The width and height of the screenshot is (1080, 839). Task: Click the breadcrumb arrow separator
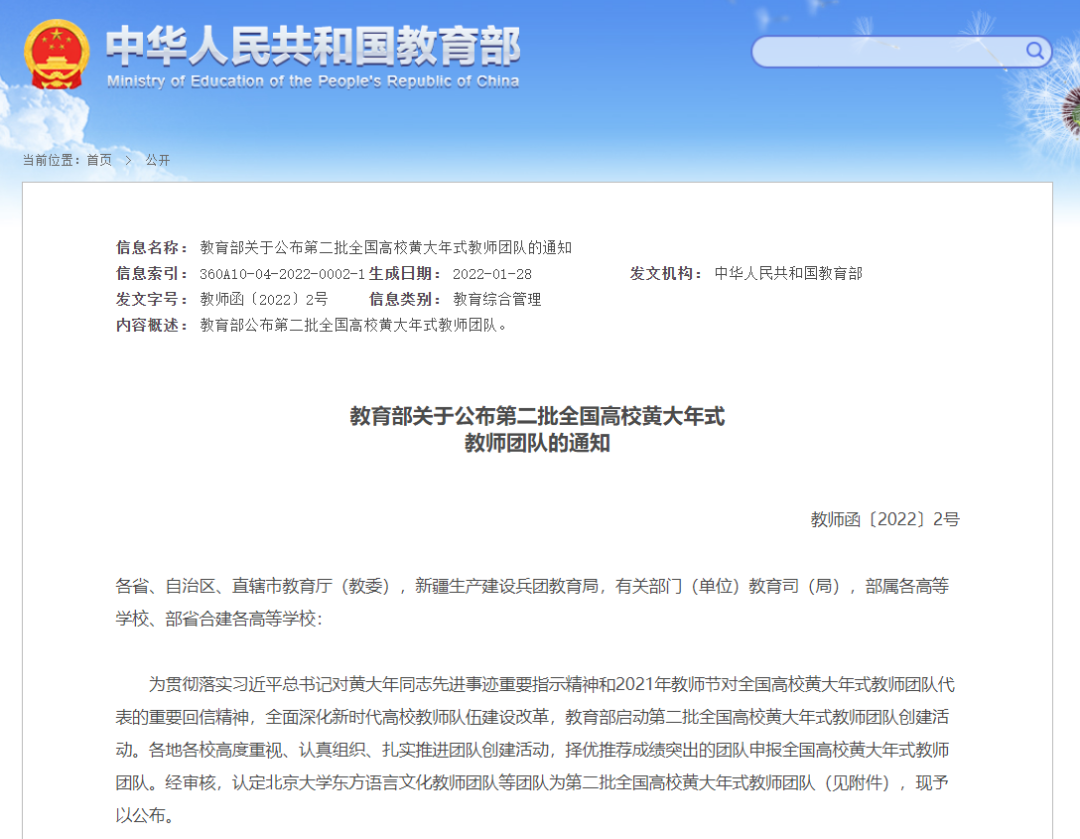(x=128, y=160)
